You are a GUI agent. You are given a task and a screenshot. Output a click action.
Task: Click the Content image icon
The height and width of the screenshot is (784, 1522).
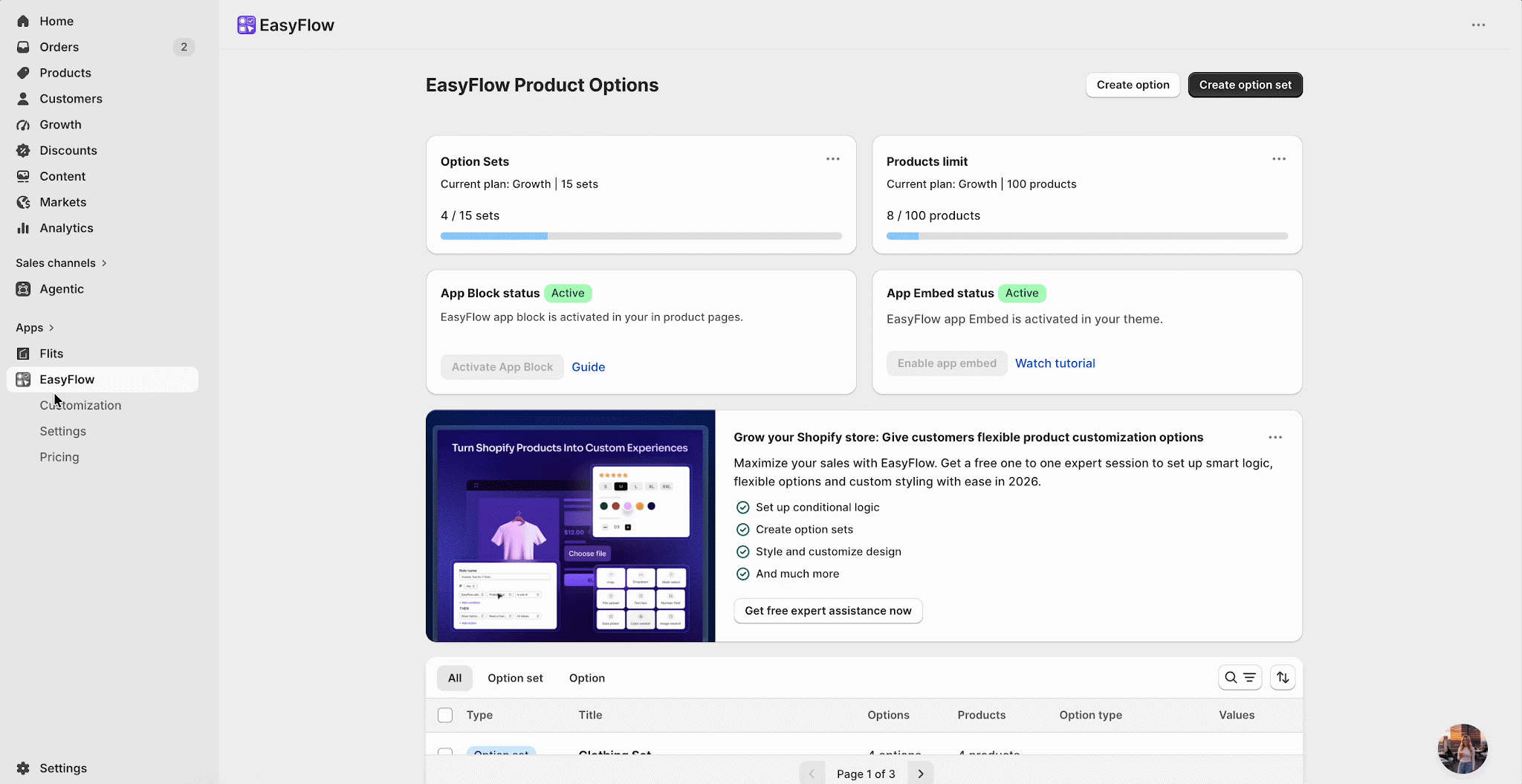pyautogui.click(x=23, y=176)
